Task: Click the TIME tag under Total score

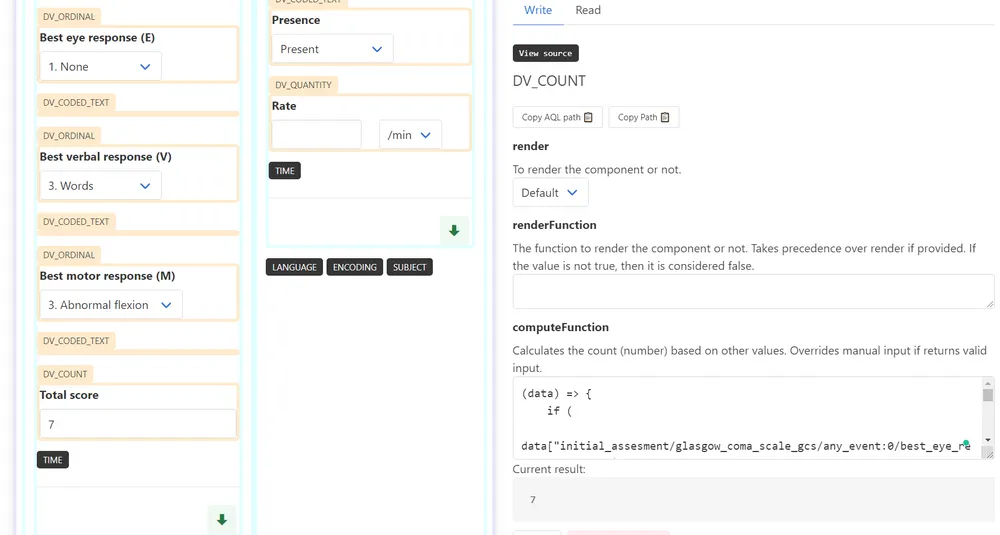Action: tap(53, 460)
